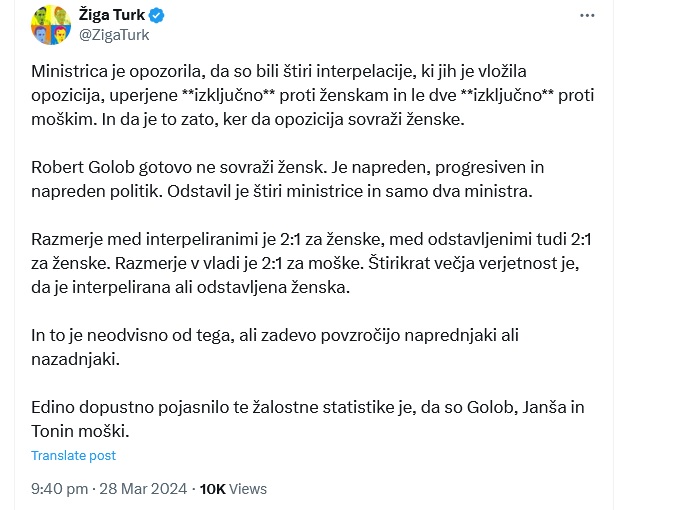Select the paragraph starting 'In to je neodvisno'

pos(275,347)
